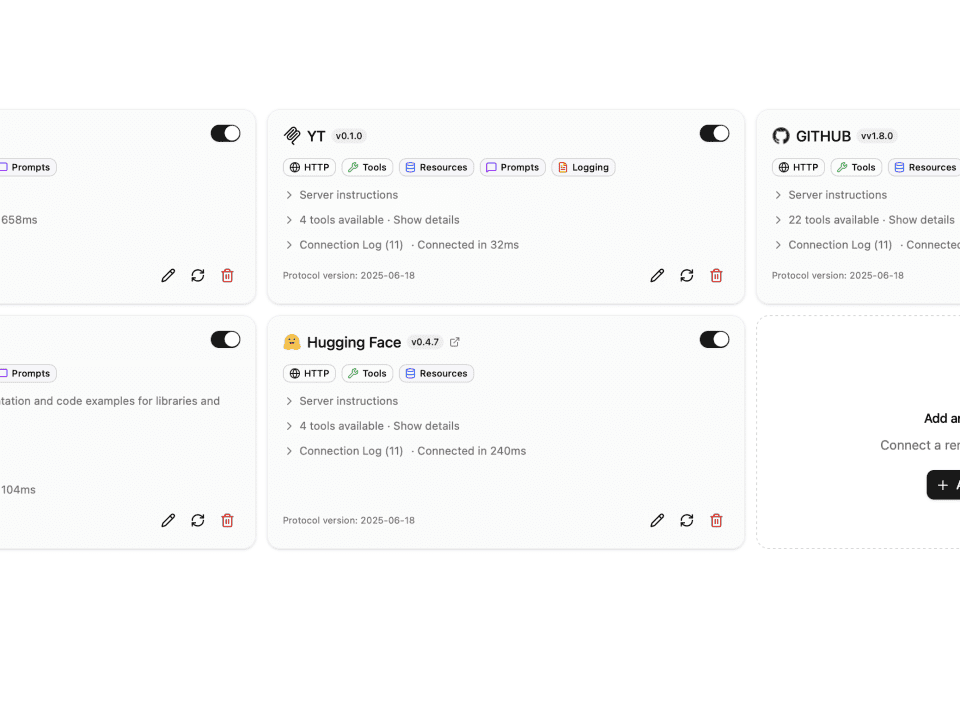Click refresh icon on card showing 104ms

click(198, 520)
